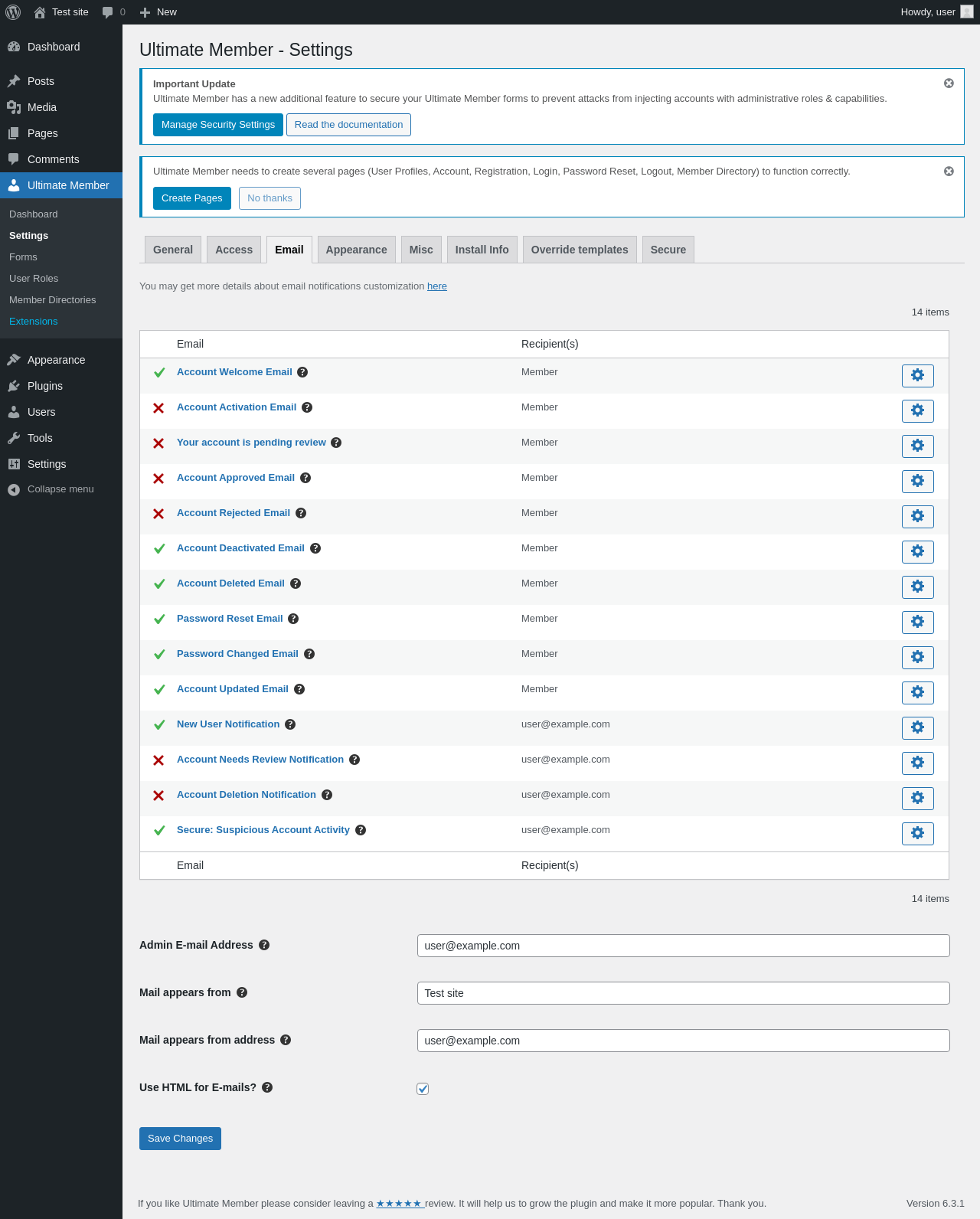
Task: Switch to the Appearance settings tab
Action: pyautogui.click(x=356, y=250)
